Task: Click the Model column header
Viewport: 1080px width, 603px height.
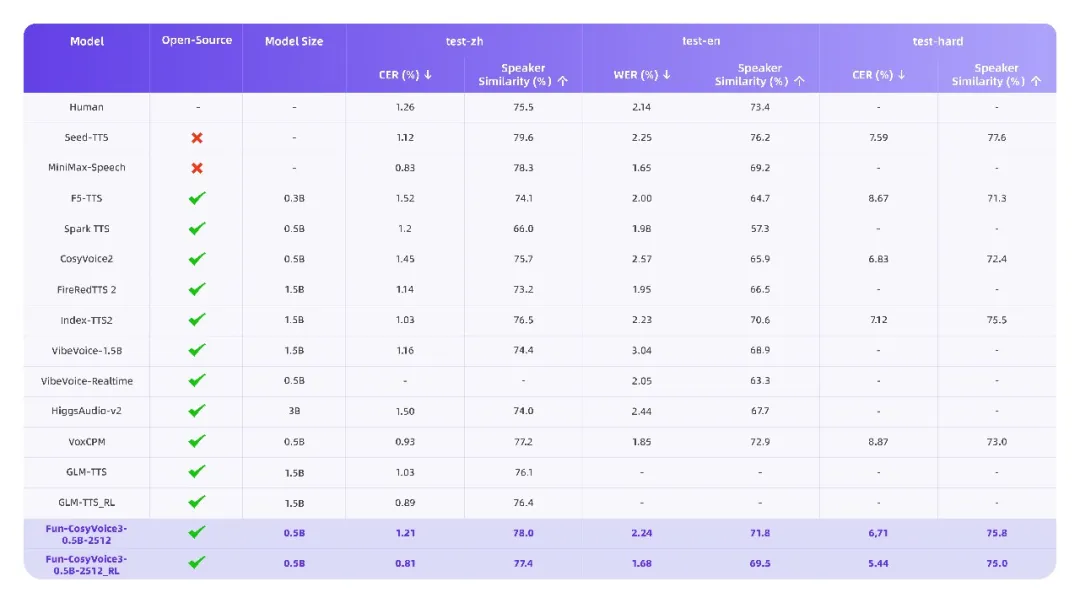Action: click(x=87, y=41)
